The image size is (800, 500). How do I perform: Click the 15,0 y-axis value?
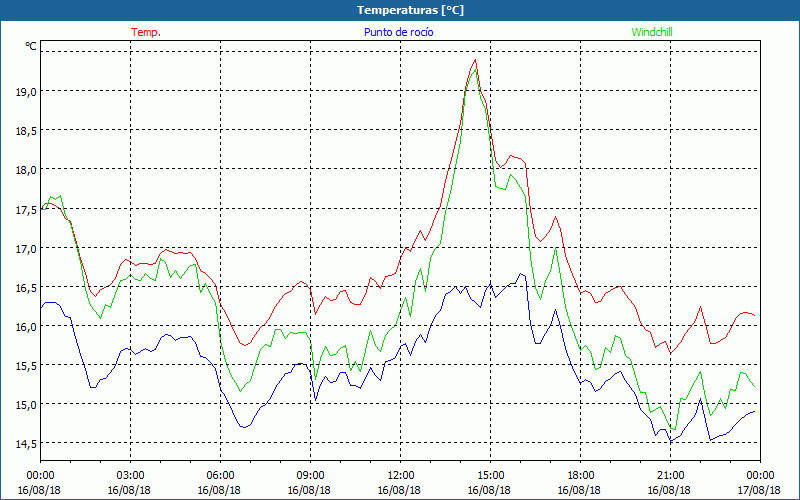point(28,405)
